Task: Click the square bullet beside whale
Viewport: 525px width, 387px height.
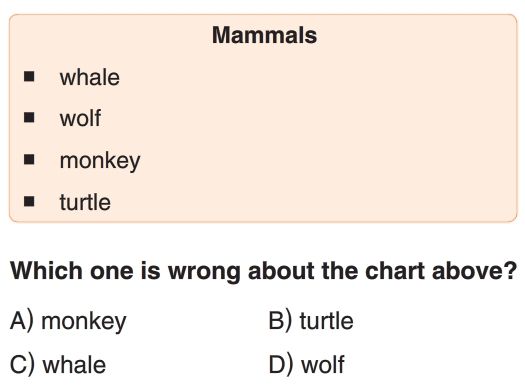Action: tap(29, 76)
